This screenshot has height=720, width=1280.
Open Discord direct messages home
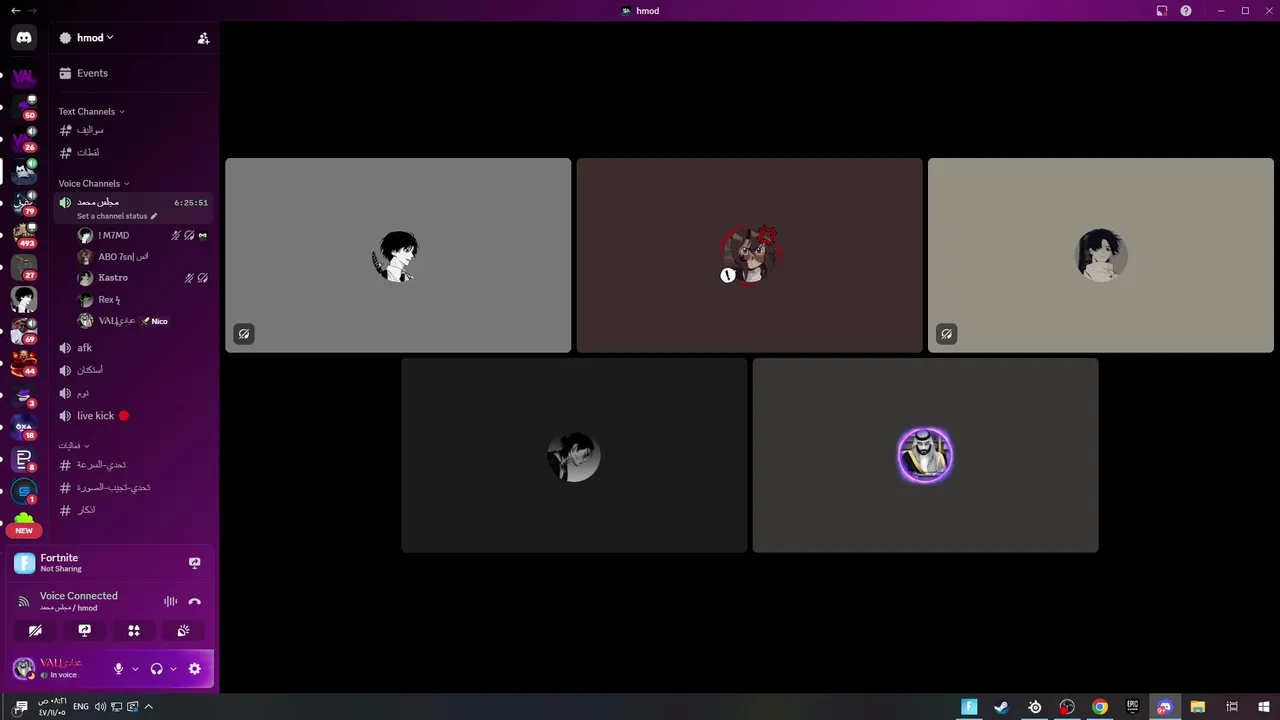[x=24, y=38]
